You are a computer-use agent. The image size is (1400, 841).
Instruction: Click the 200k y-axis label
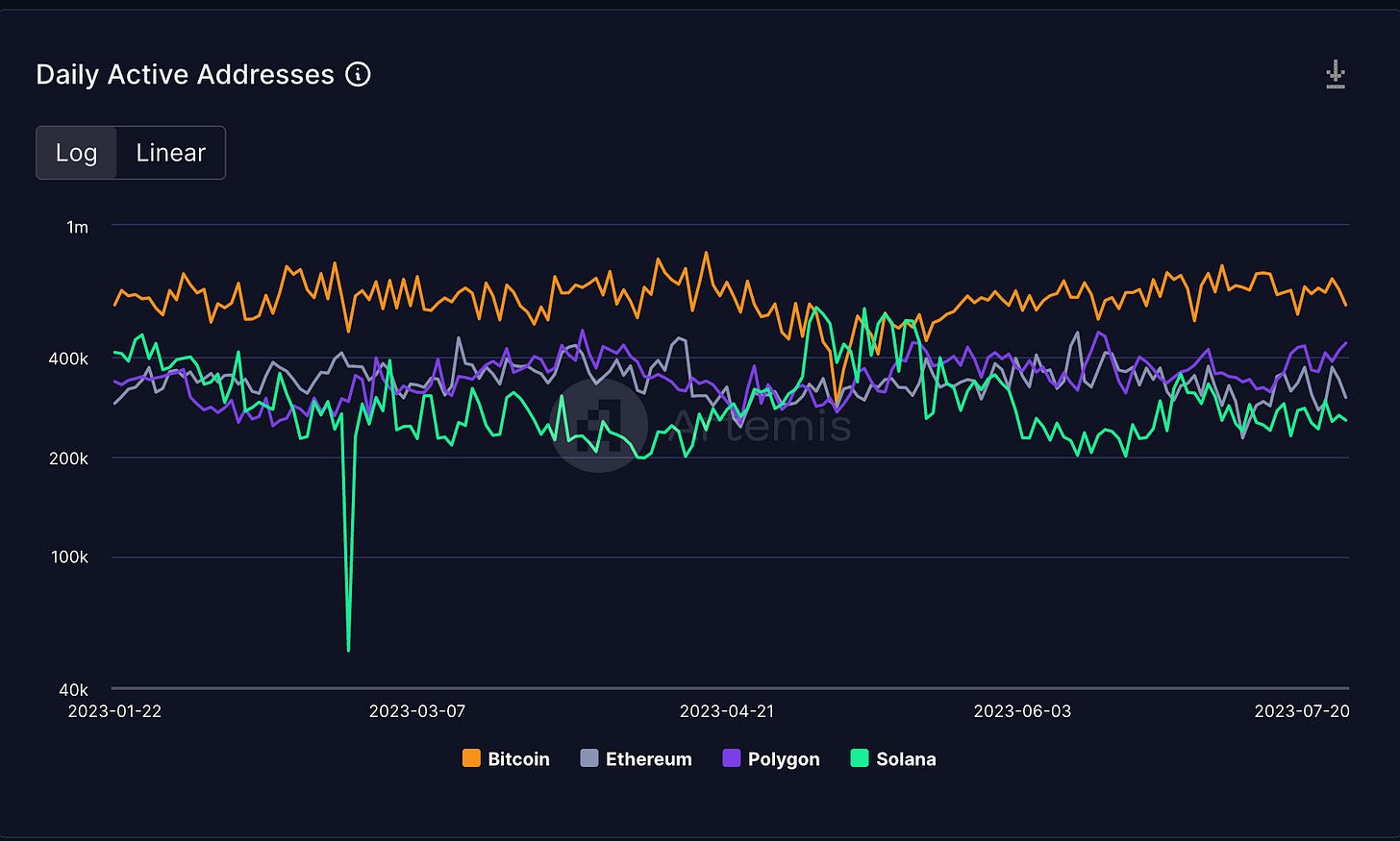(x=68, y=458)
